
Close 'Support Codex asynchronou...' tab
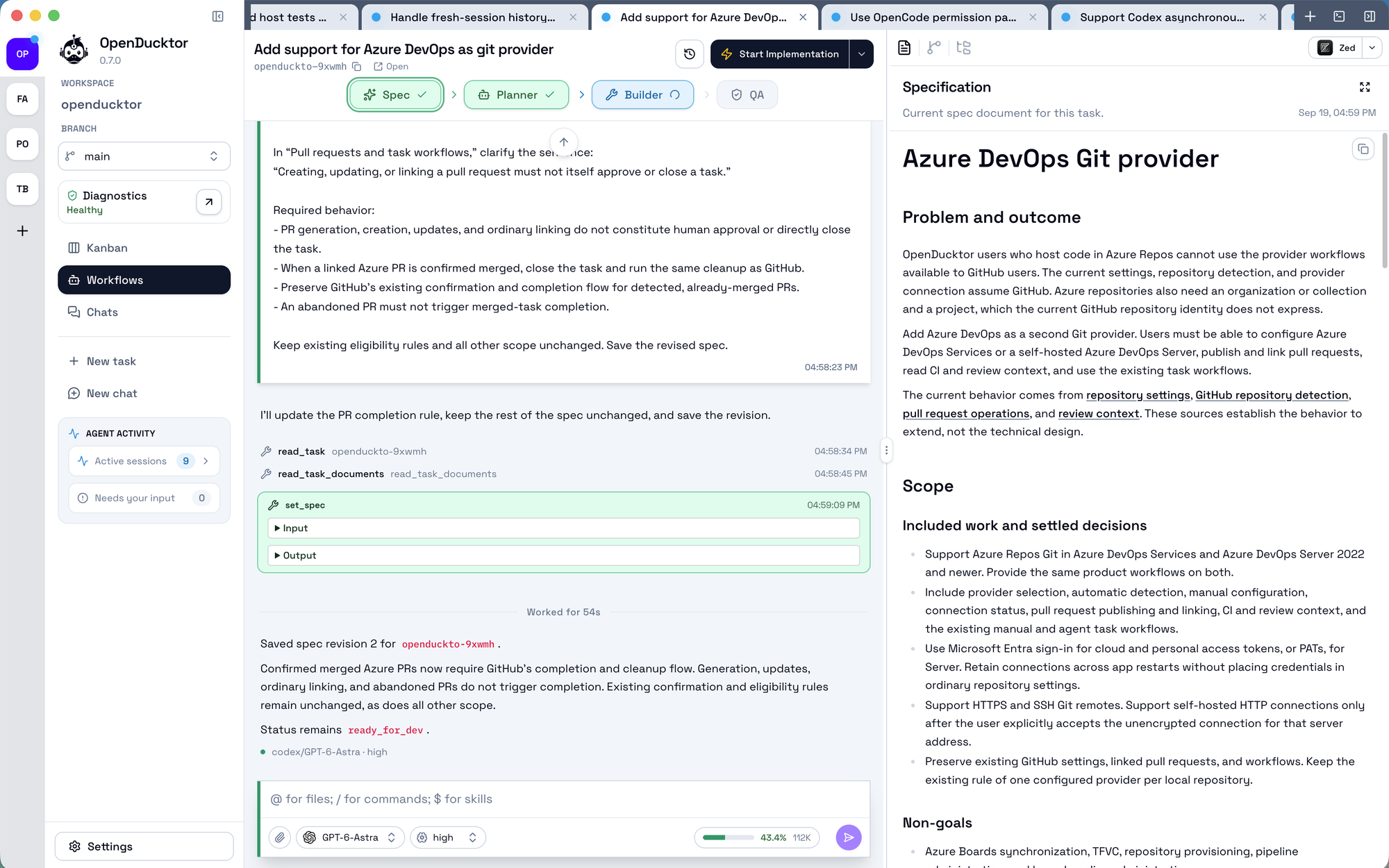1263,17
